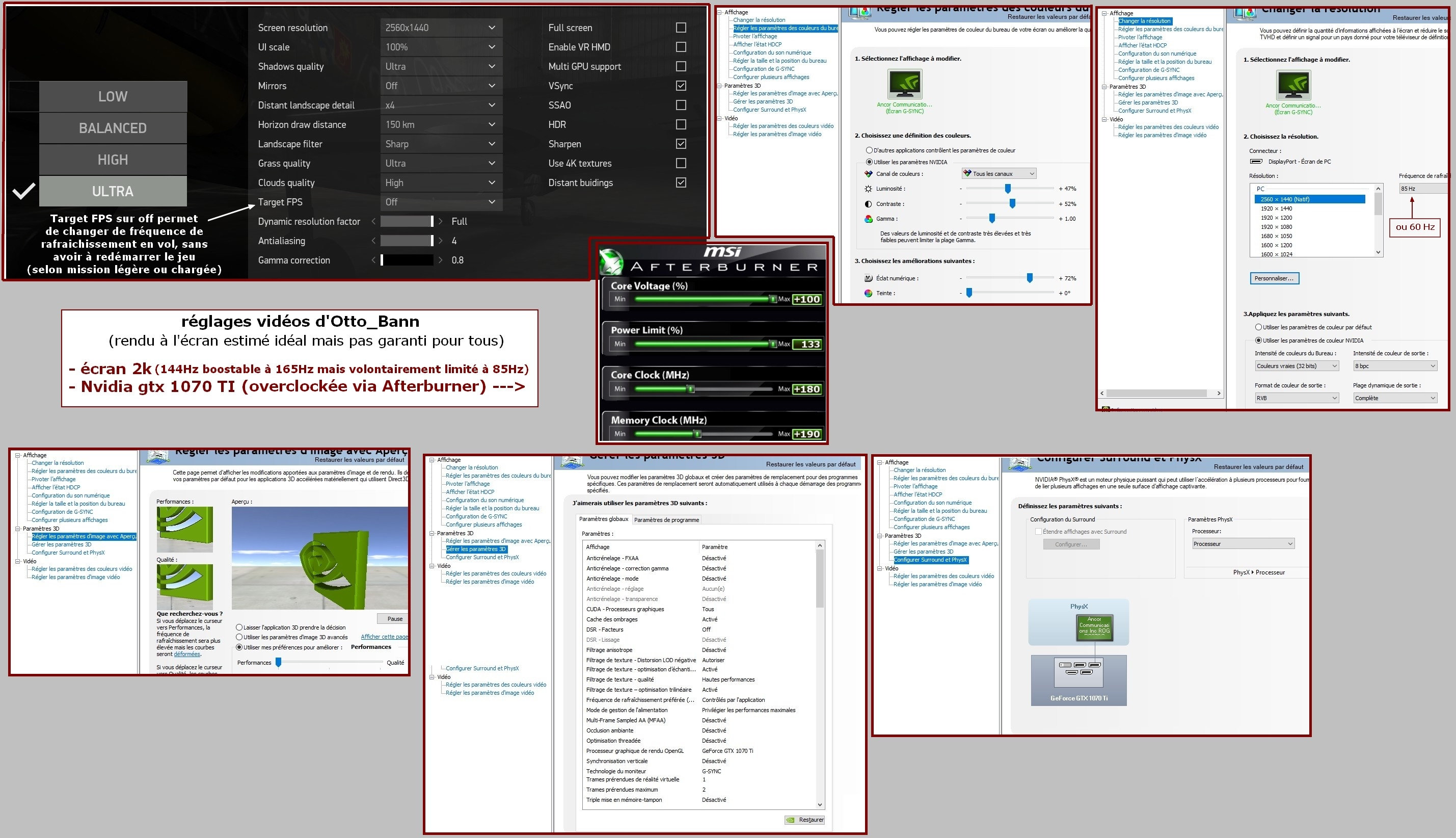Disable the VSync checkbox
1456x838 pixels.
pos(681,86)
